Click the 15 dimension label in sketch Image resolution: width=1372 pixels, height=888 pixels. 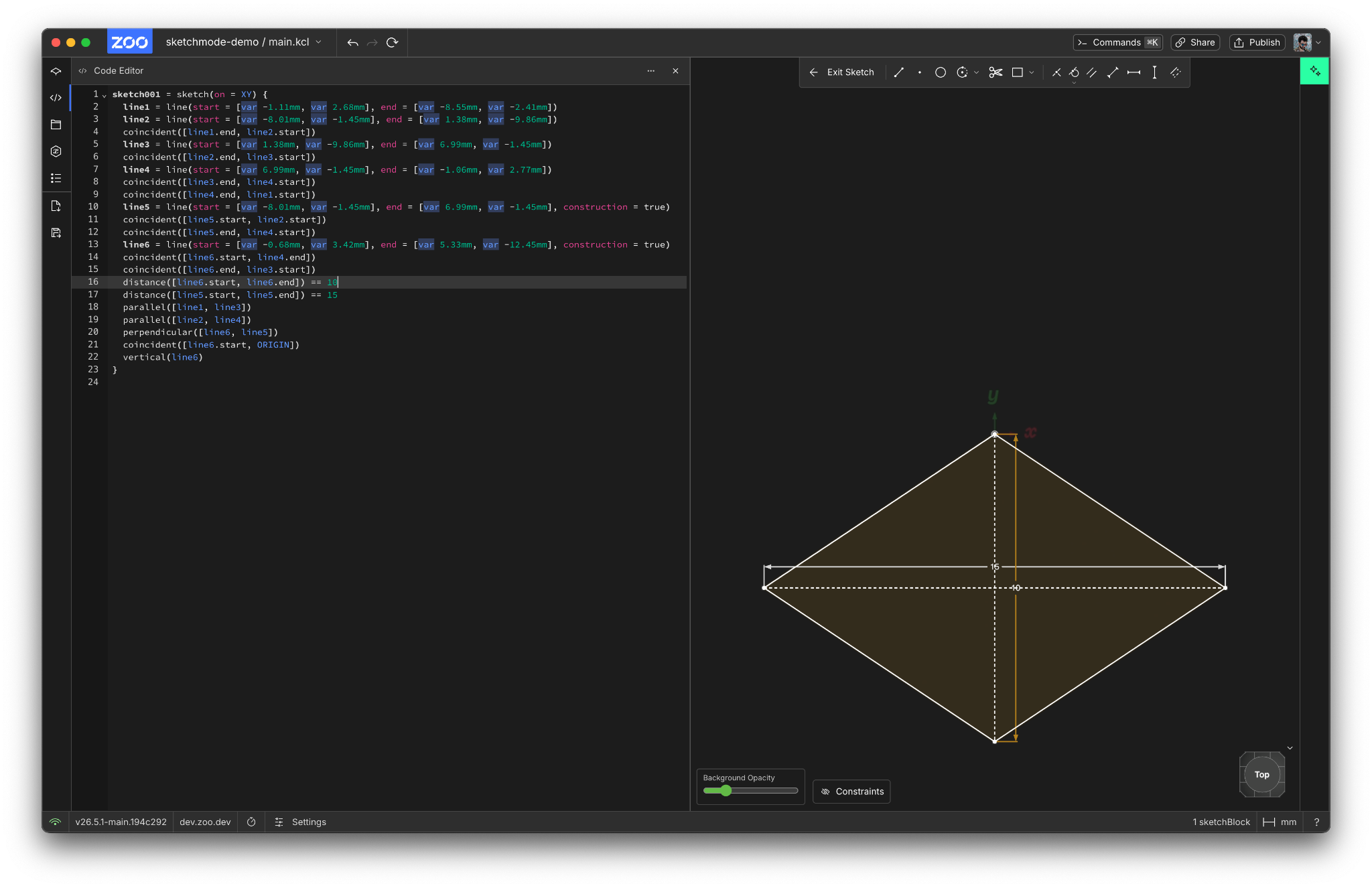[x=995, y=567]
